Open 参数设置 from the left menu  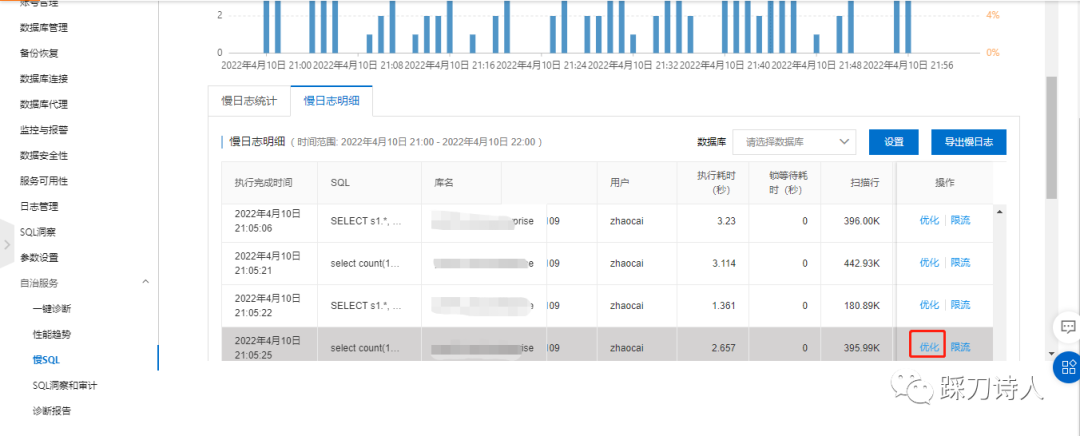click(39, 257)
